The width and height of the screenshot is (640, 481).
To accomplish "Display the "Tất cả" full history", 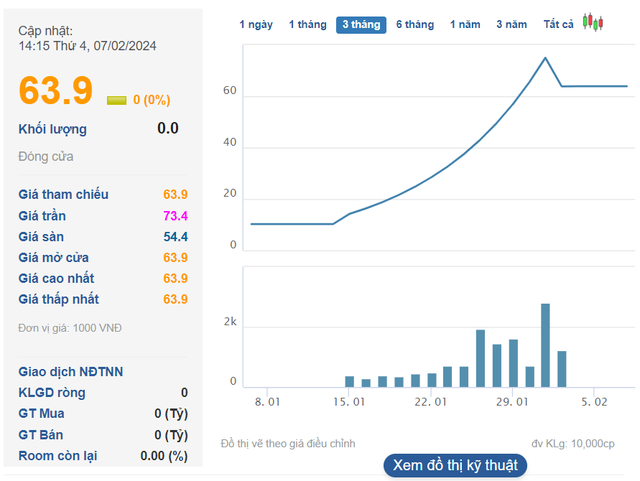I will 558,24.
